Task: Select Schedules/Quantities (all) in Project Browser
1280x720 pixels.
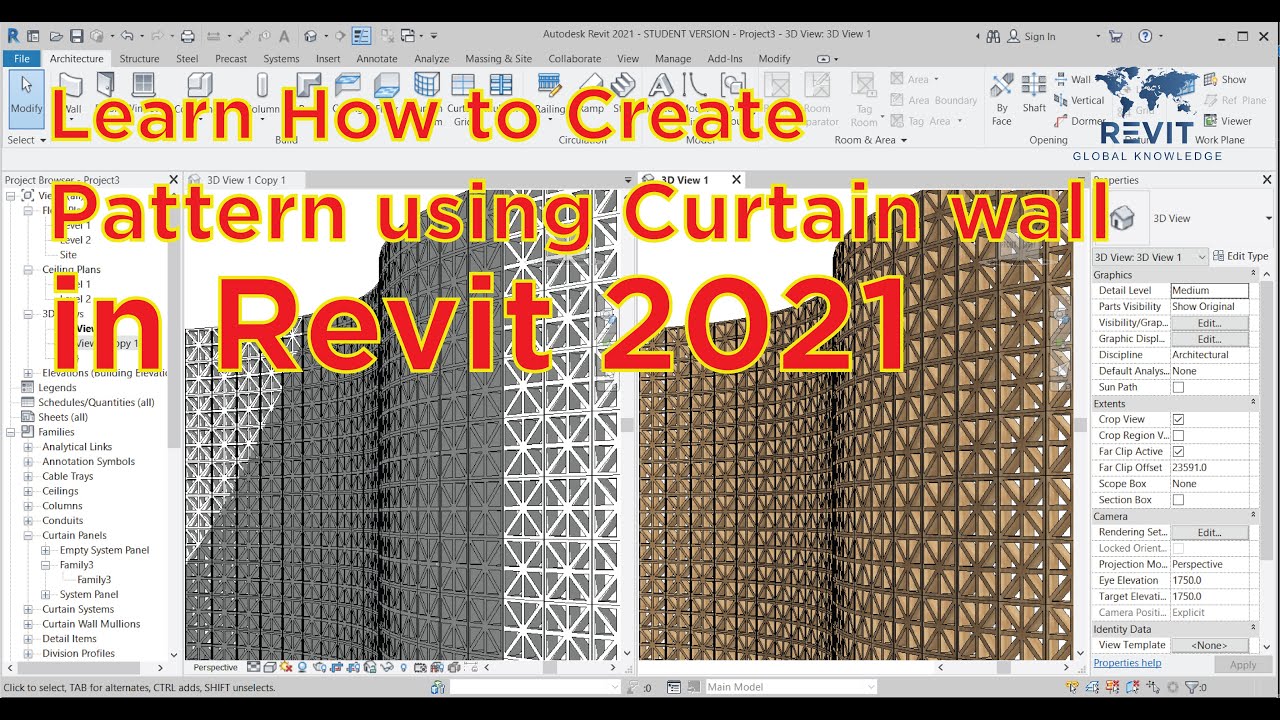Action: point(96,402)
